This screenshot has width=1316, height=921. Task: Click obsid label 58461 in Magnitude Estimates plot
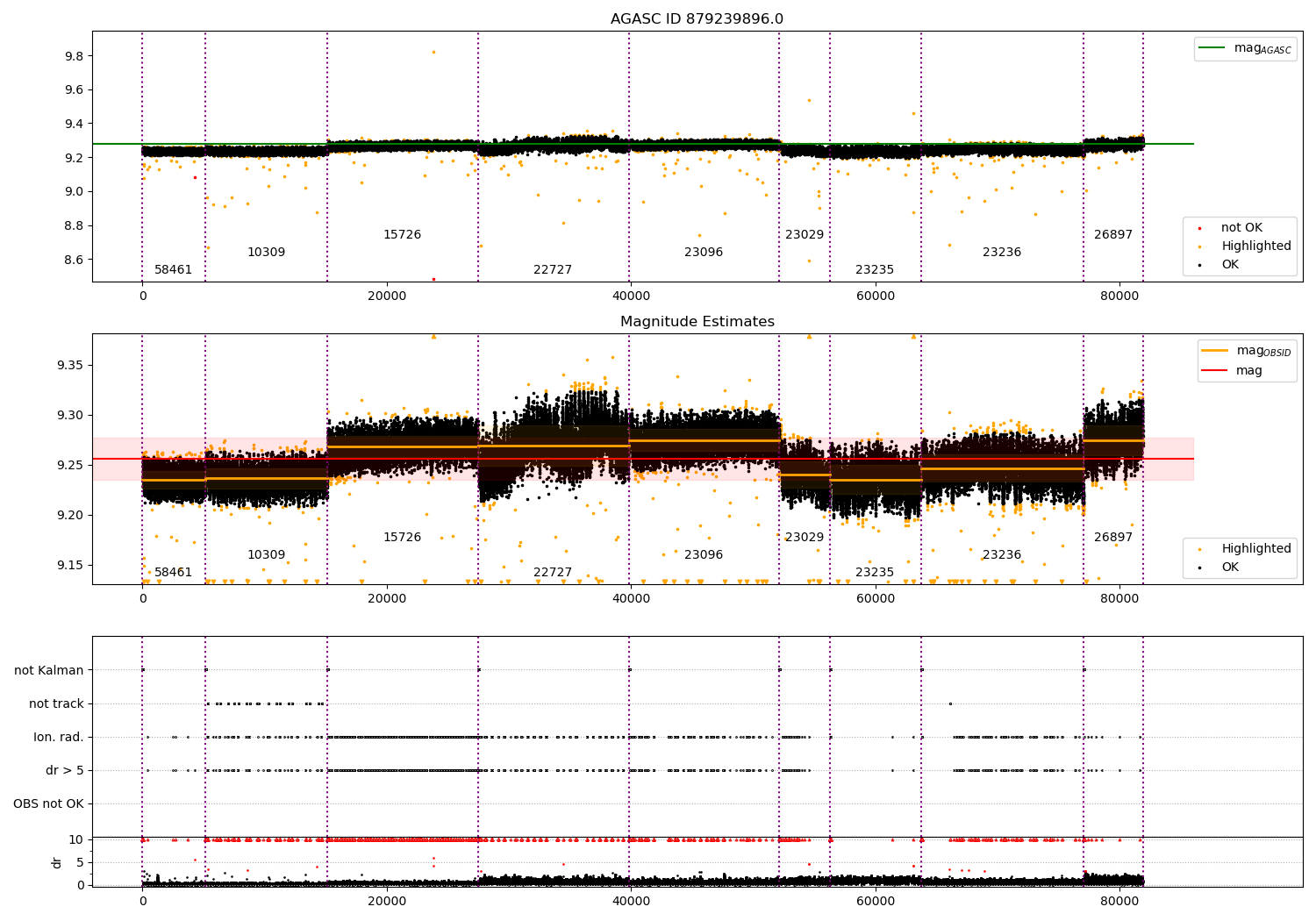[173, 572]
